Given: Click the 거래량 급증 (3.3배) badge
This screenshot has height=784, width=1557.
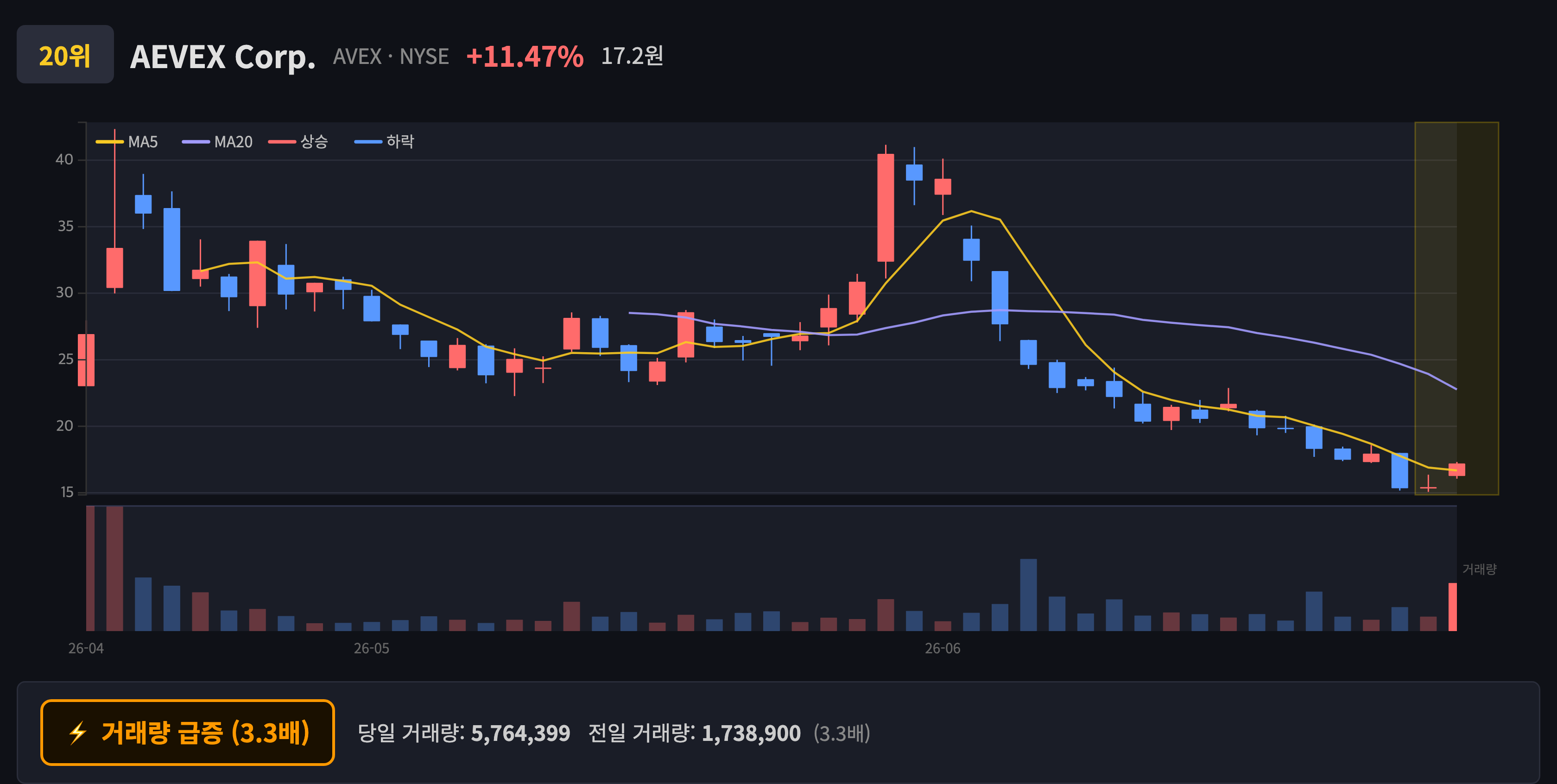Looking at the screenshot, I should [x=187, y=733].
